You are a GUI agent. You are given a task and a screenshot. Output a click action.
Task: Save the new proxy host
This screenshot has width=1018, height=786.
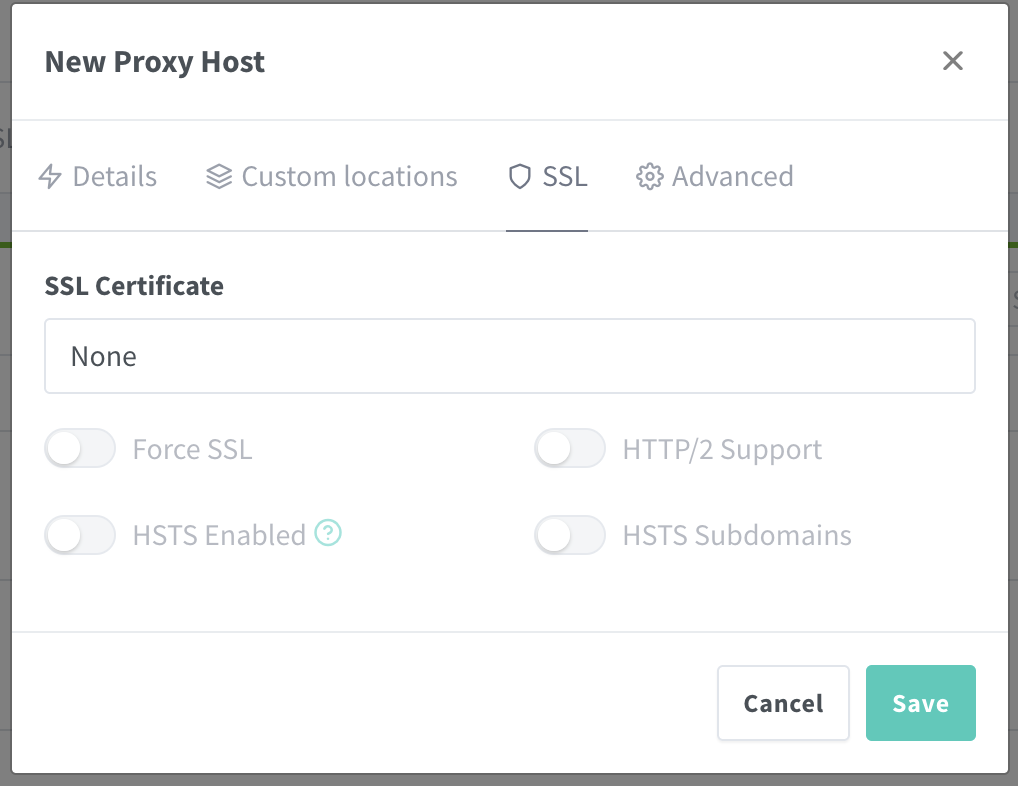pos(920,703)
